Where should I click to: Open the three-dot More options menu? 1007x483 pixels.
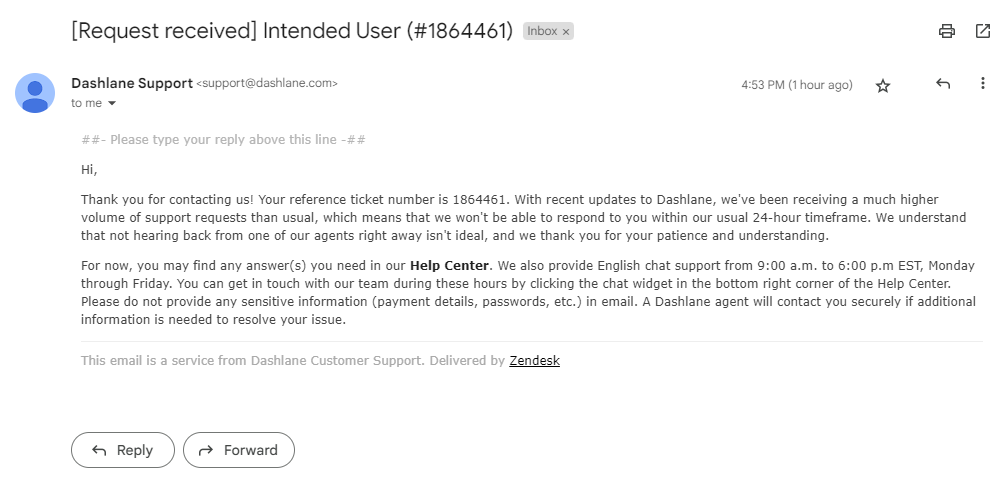click(x=982, y=85)
